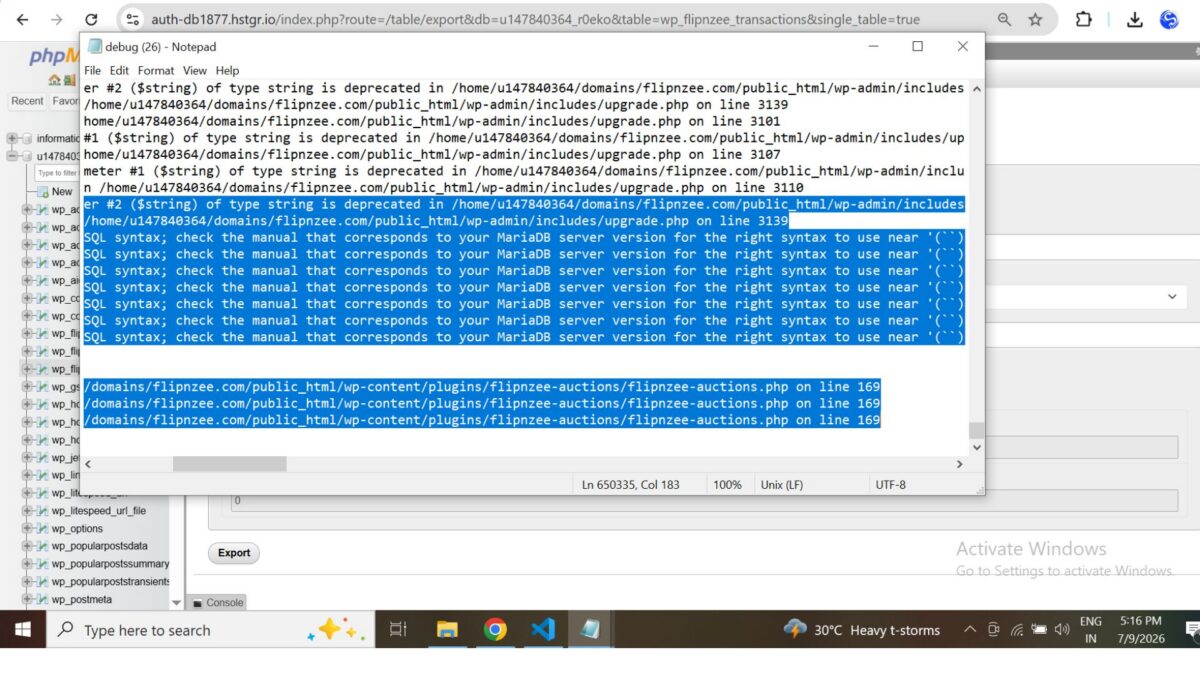Viewport: 1200px width, 675px height.
Task: Open the Windows Start menu
Action: [22, 630]
